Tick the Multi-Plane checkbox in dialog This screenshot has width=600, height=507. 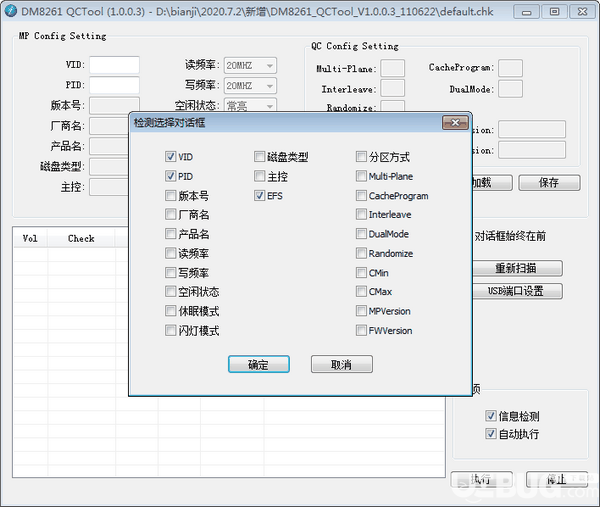361,176
